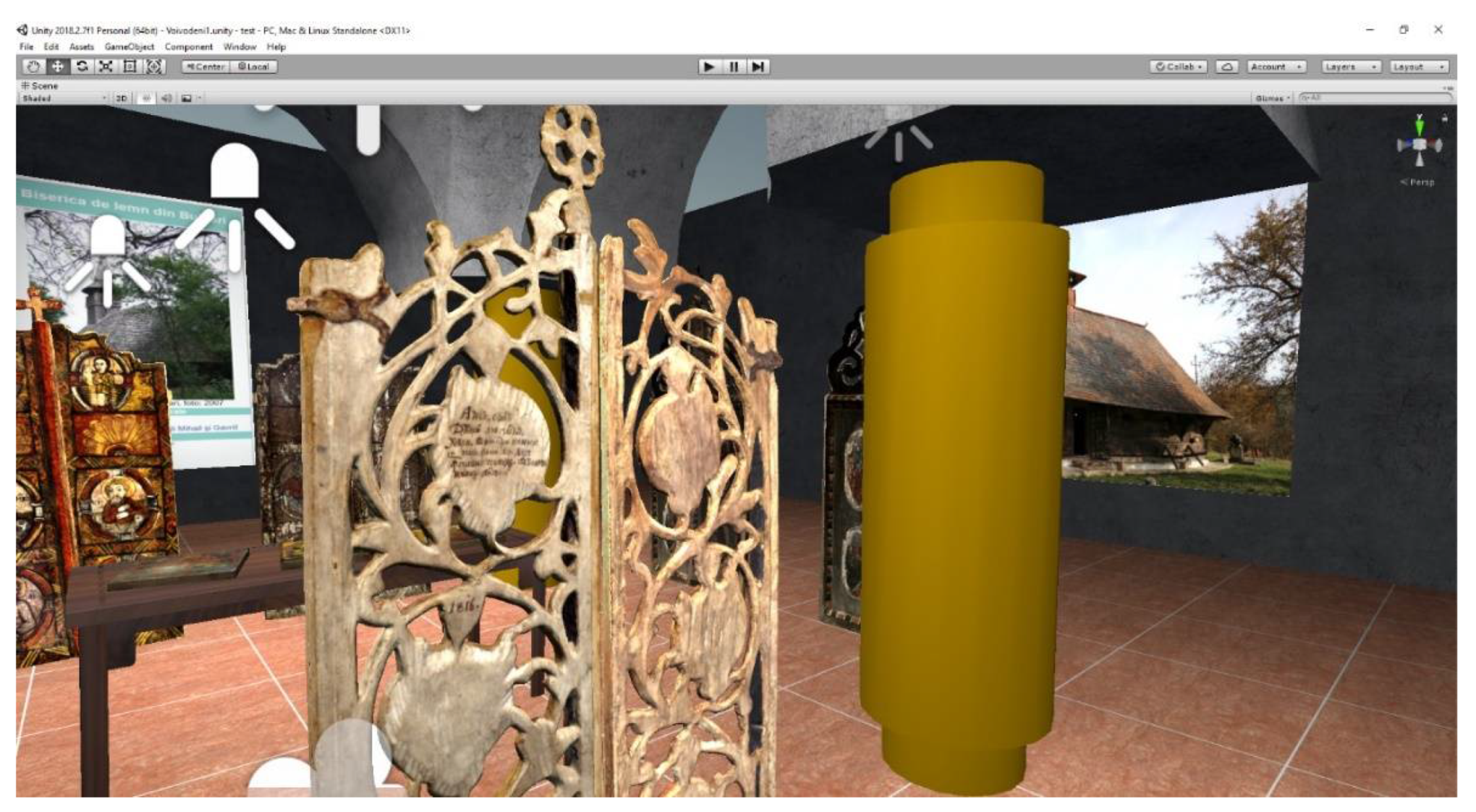Select the Rotate tool
1476x812 pixels.
[x=82, y=67]
